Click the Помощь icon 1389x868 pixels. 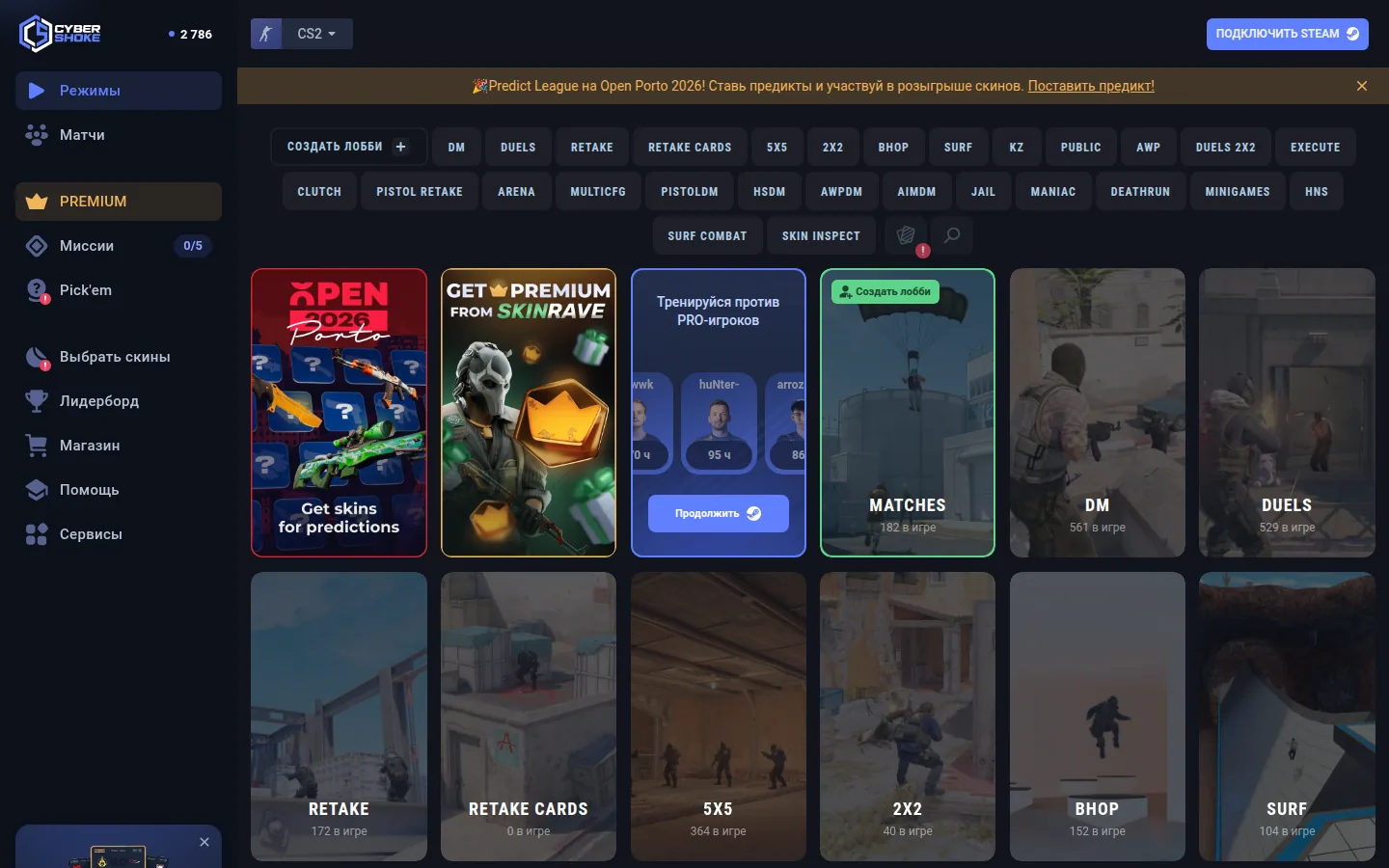pos(37,490)
